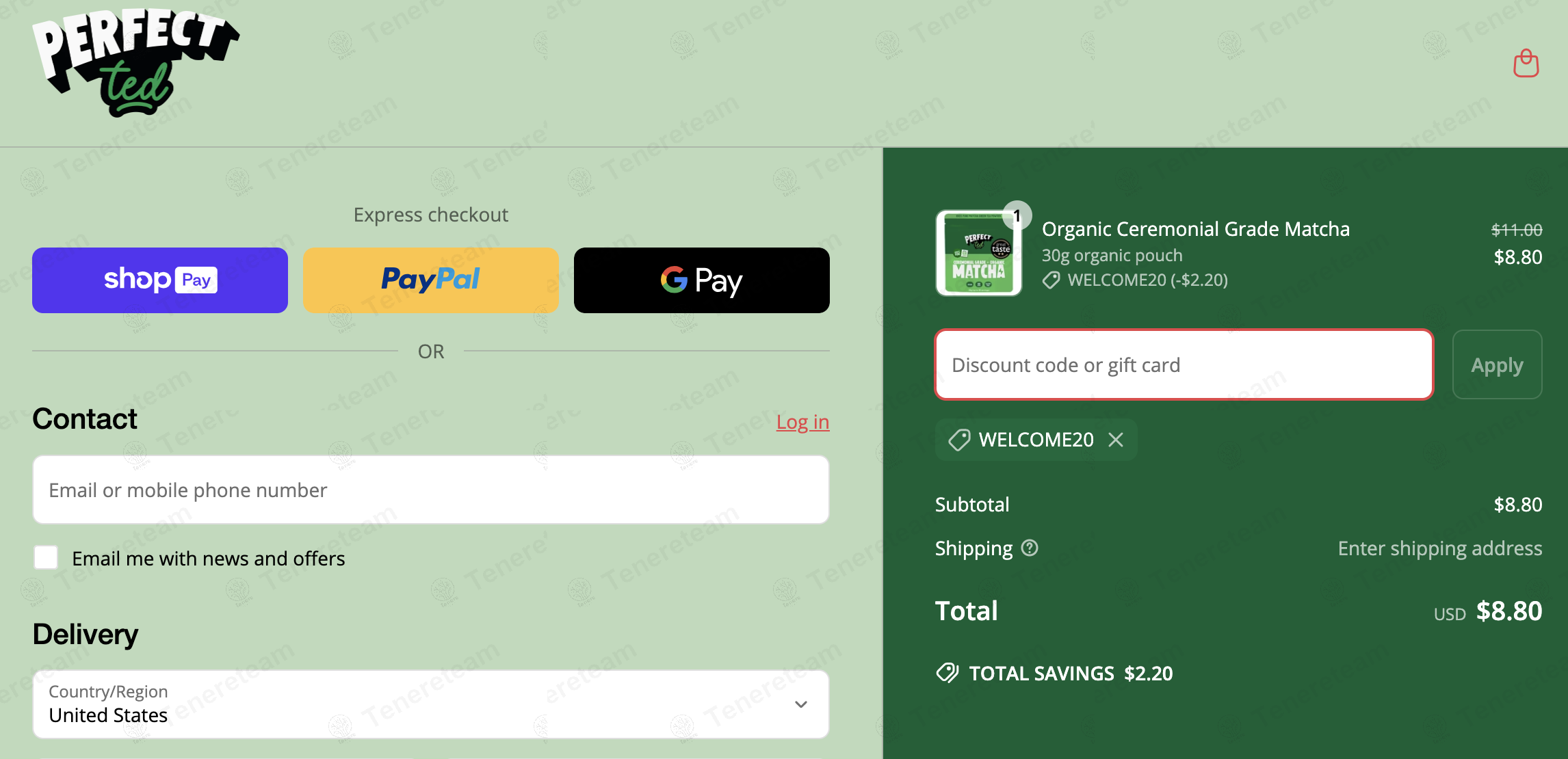This screenshot has width=1568, height=759.
Task: Expand the Country/Region dropdown
Action: [431, 704]
